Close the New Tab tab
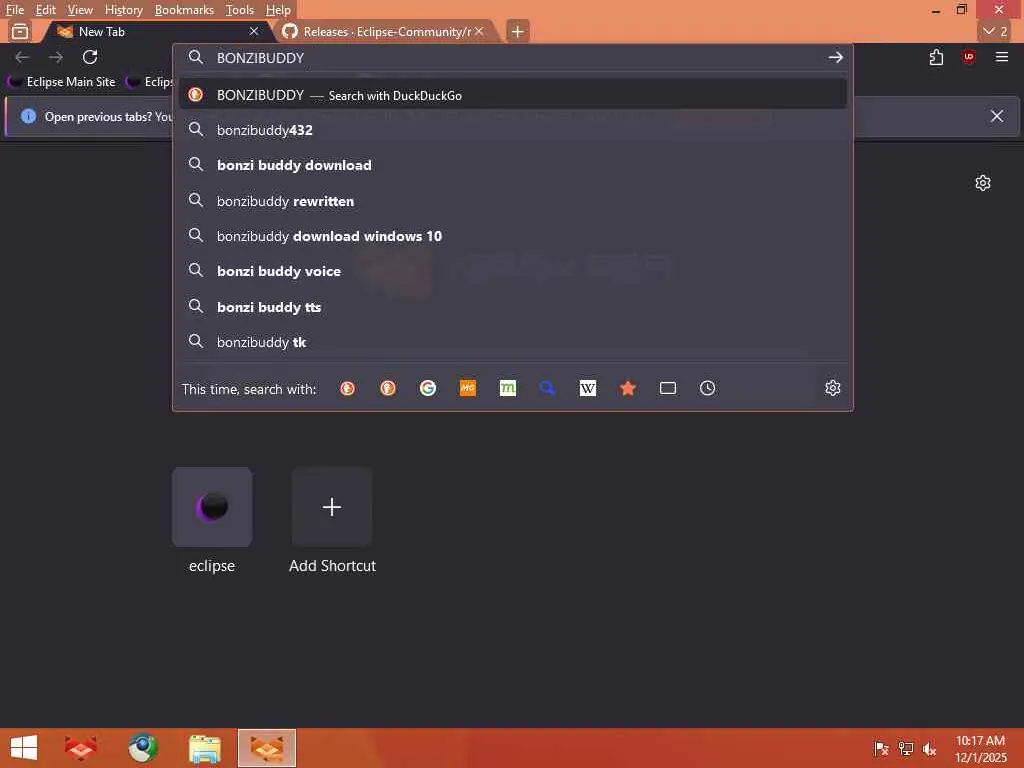The width and height of the screenshot is (1024, 768). coord(254,31)
